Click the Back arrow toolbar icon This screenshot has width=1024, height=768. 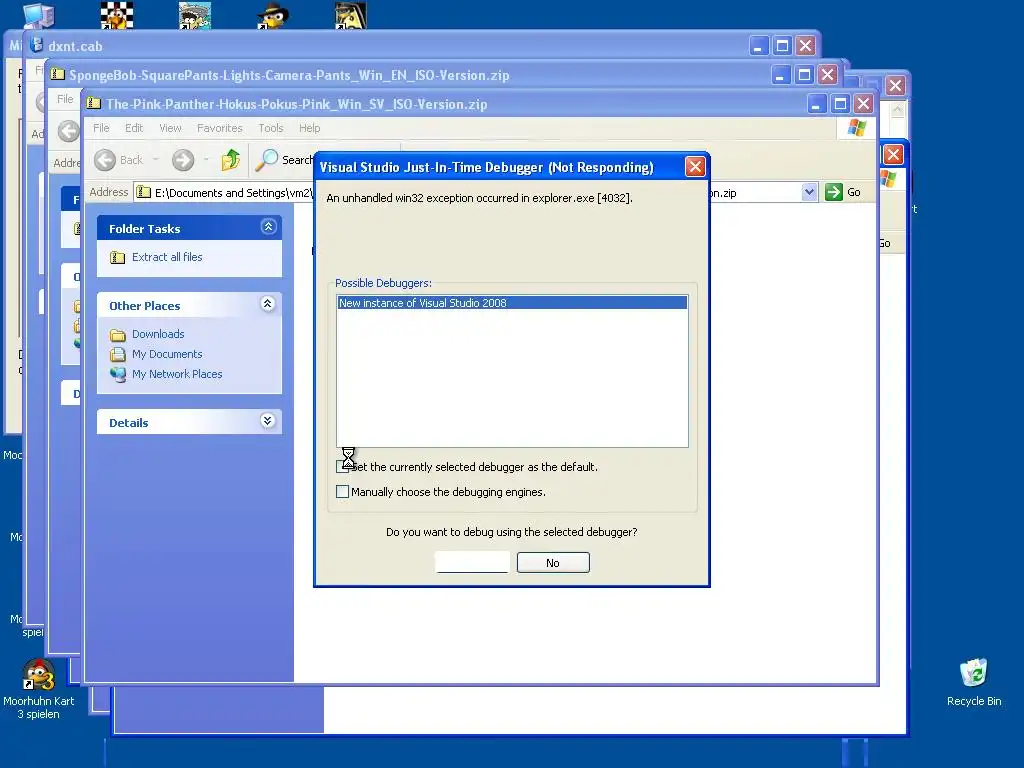104,160
